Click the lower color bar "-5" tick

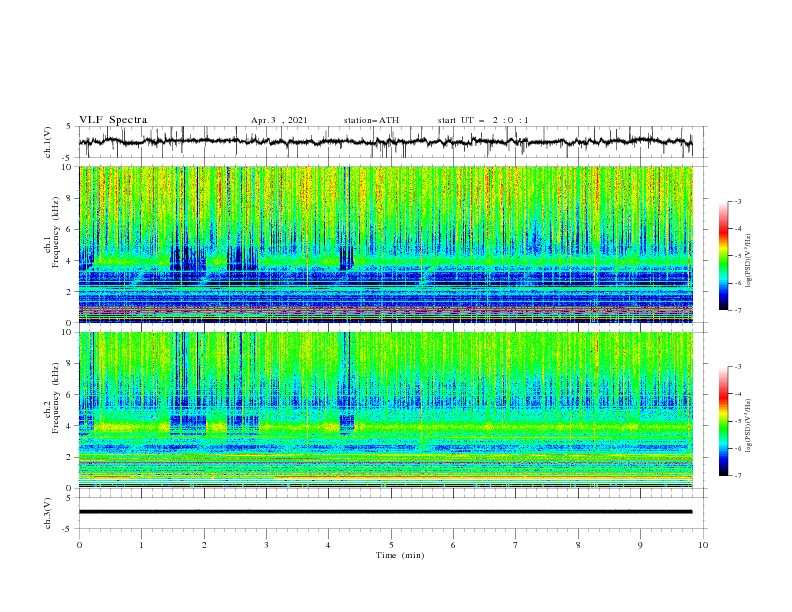737,421
